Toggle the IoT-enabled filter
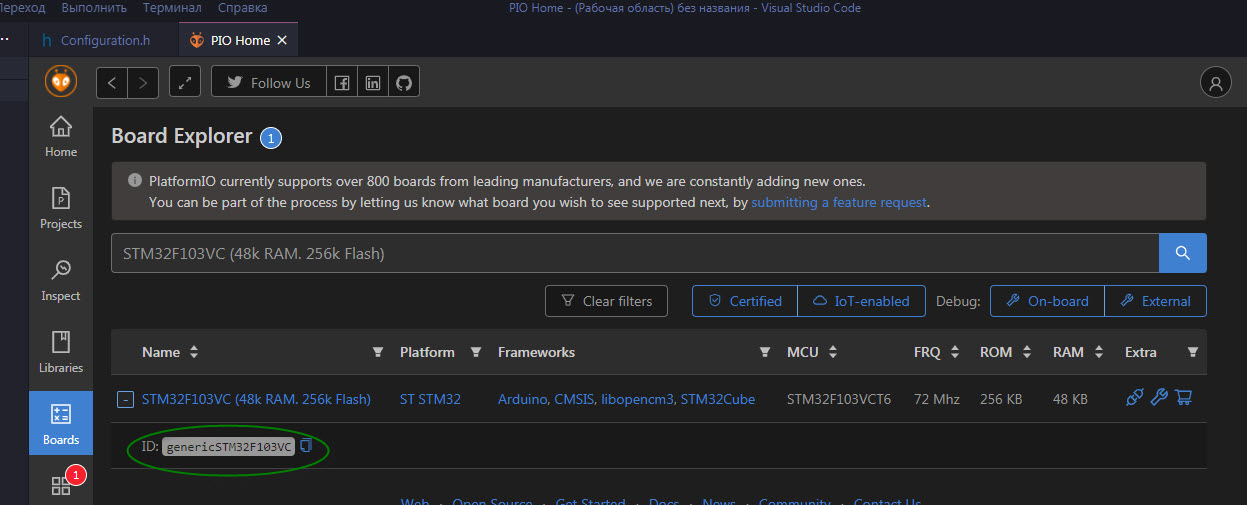Screen dimensions: 1247x505 pos(860,301)
